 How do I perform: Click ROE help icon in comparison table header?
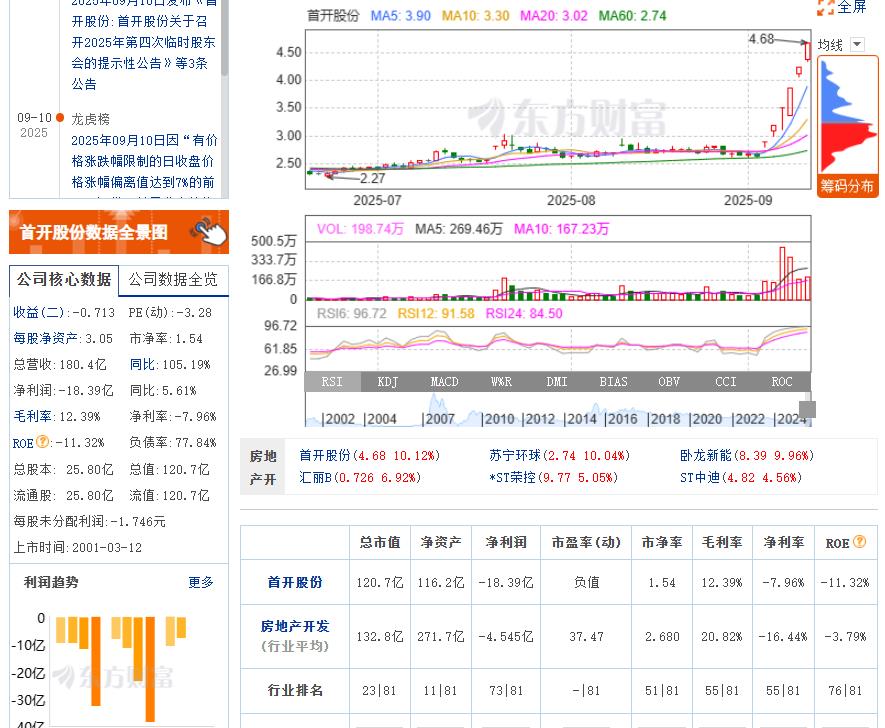[x=859, y=542]
